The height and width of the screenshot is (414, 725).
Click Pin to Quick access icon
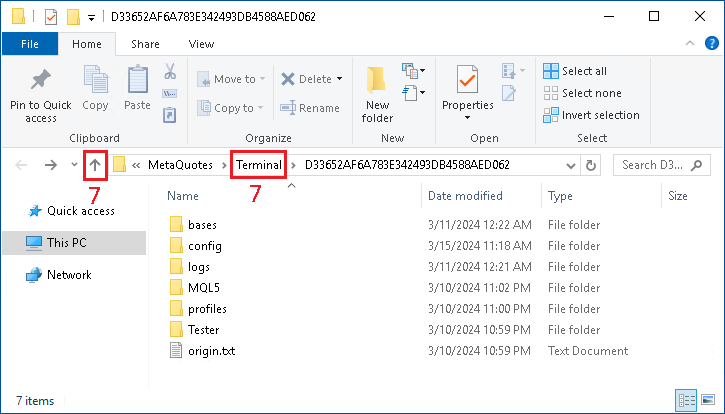coord(41,80)
